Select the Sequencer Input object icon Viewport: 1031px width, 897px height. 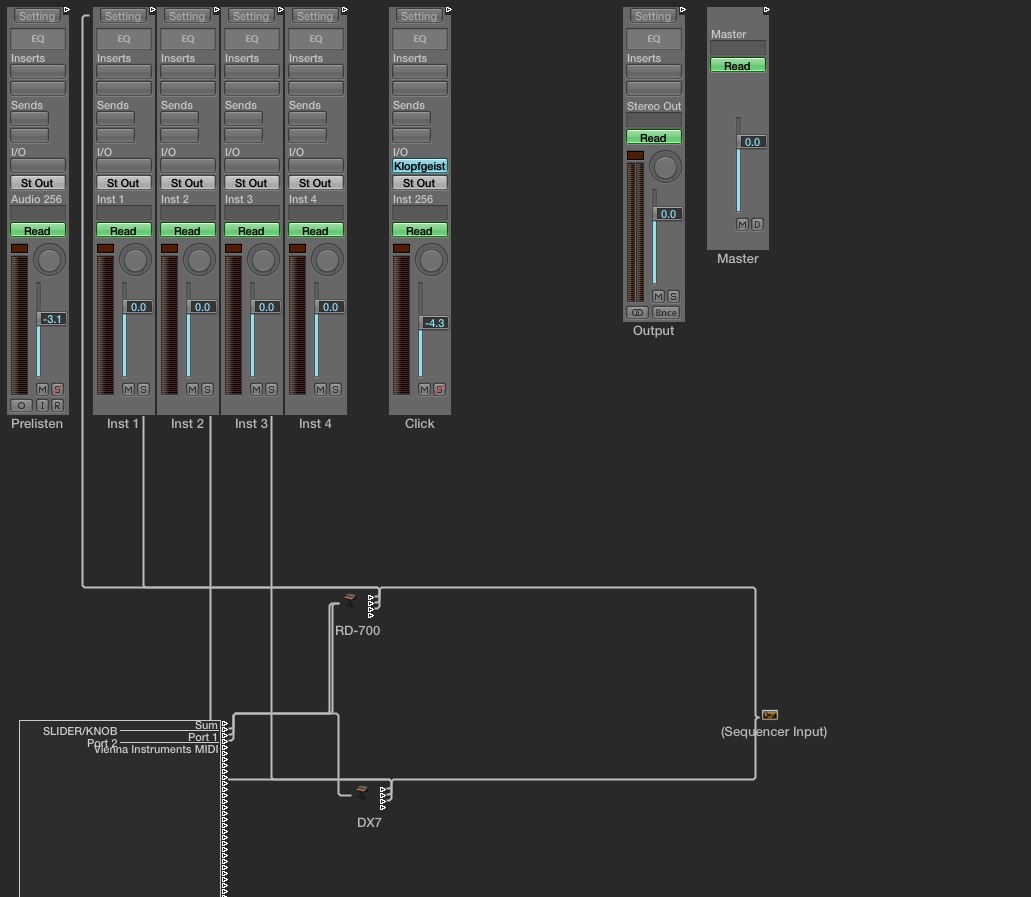(769, 715)
